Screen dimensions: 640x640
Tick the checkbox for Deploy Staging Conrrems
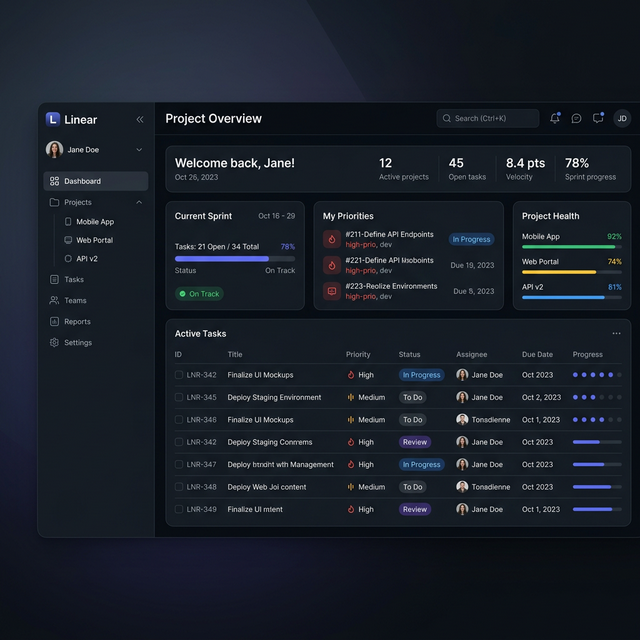[179, 442]
